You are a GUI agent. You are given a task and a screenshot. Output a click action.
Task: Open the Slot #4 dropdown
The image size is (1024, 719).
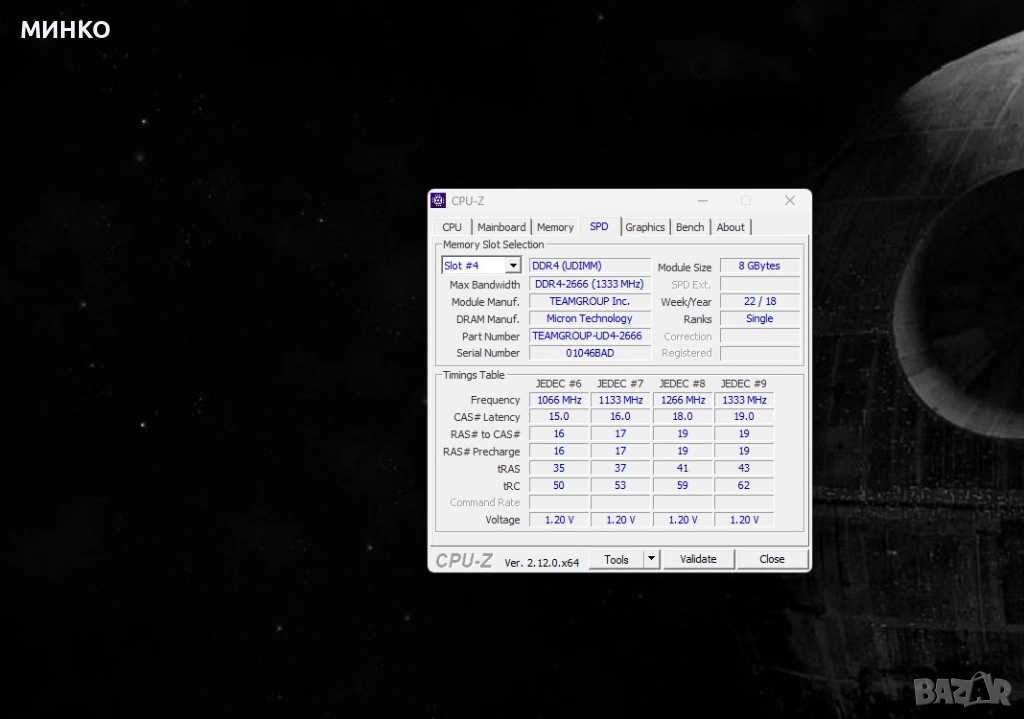pos(512,266)
